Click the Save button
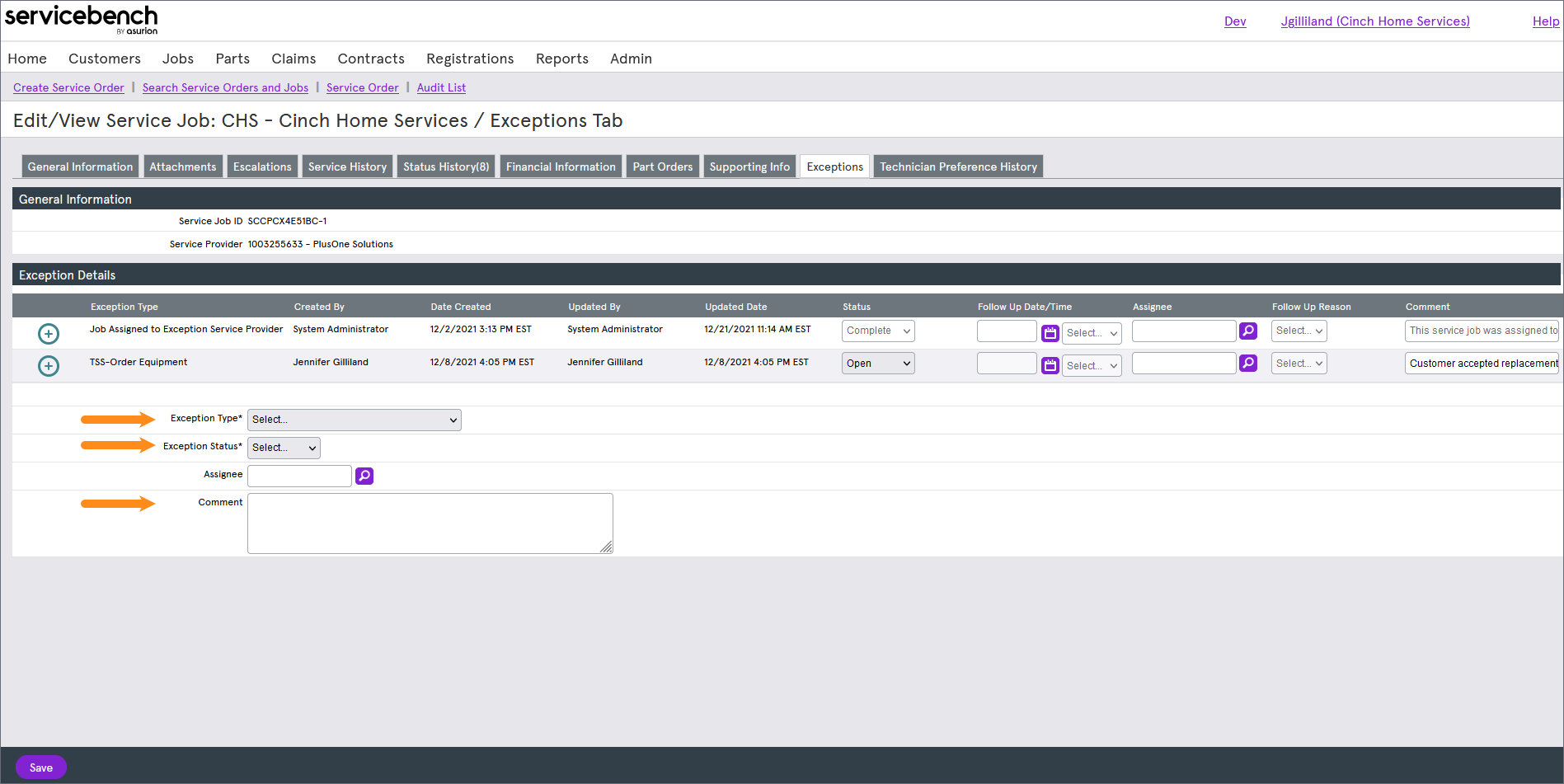 pos(41,768)
